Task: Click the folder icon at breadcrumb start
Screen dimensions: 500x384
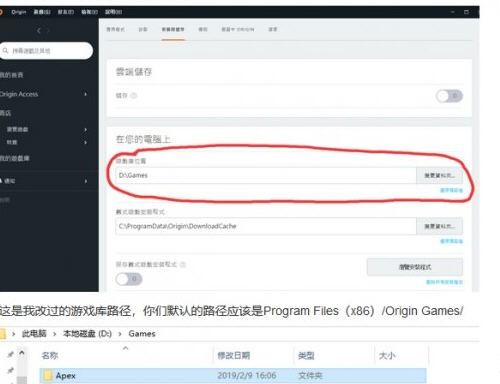Action: click(3, 334)
